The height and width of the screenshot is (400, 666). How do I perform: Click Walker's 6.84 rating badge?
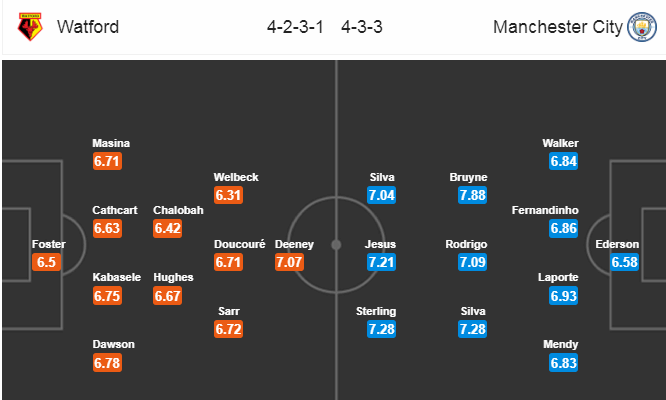tap(563, 161)
